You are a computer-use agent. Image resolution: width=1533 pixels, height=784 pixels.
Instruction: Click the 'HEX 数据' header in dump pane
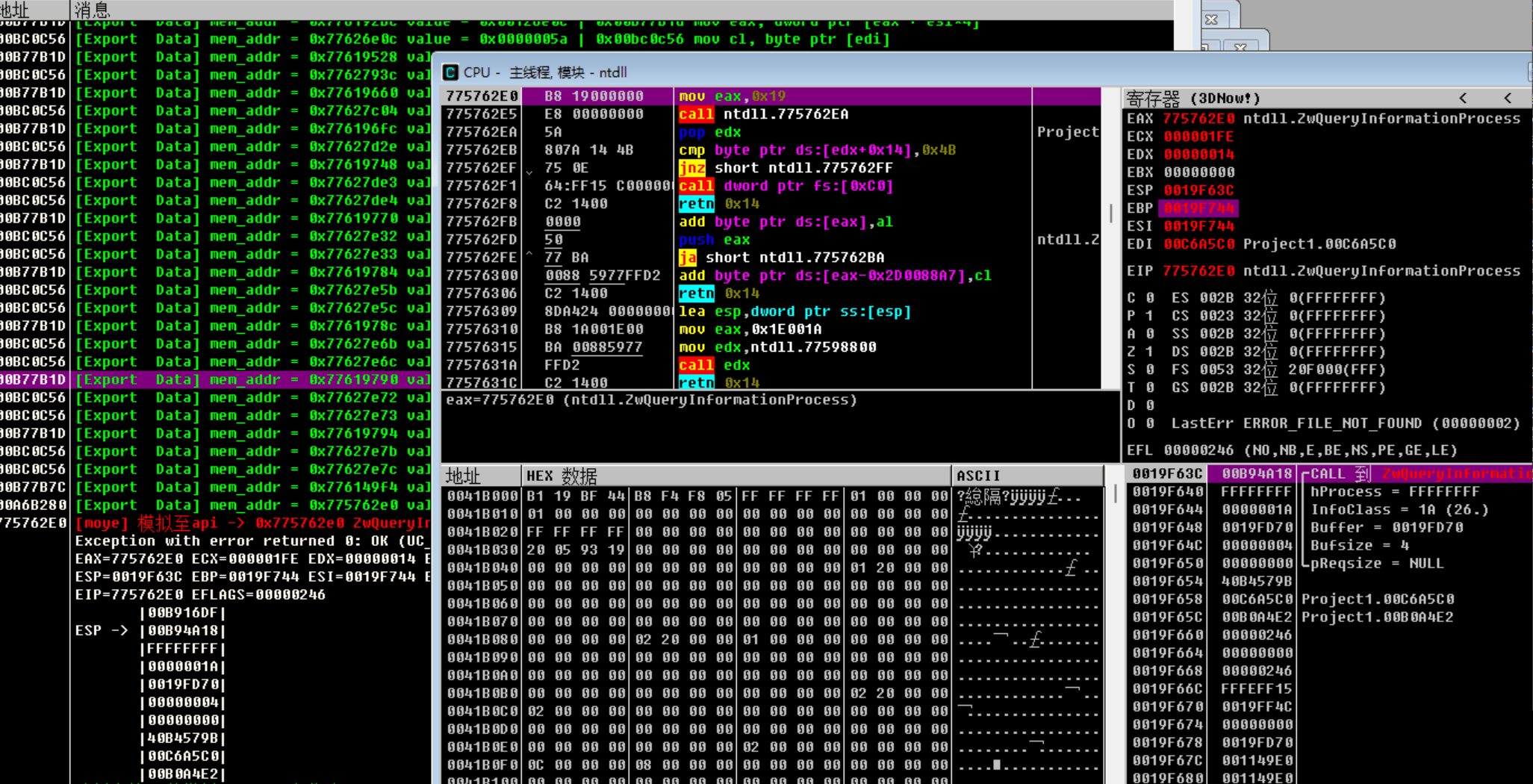[562, 476]
